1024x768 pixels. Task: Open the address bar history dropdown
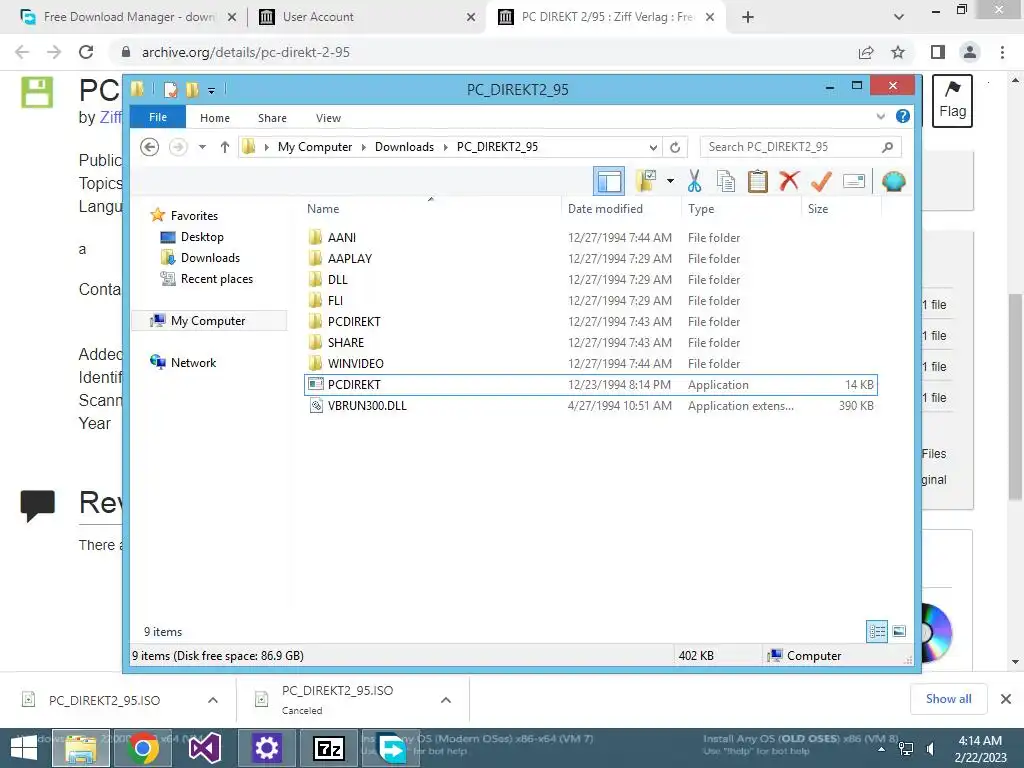coord(653,147)
